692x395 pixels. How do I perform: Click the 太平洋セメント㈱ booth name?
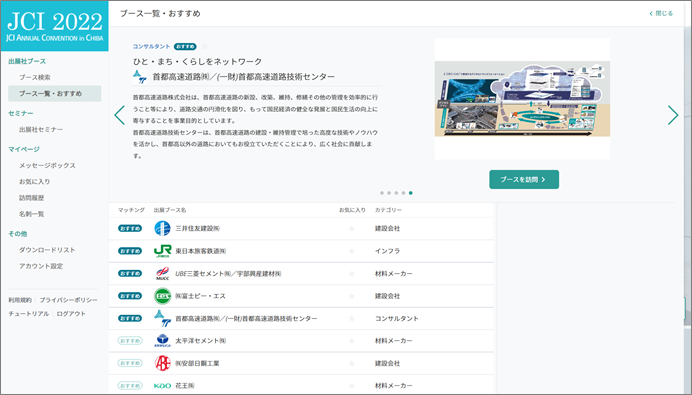(x=201, y=341)
